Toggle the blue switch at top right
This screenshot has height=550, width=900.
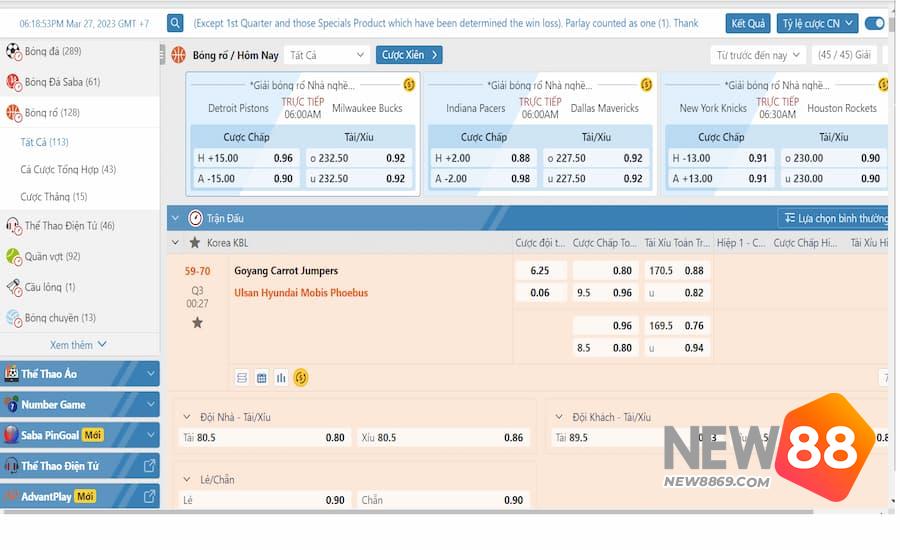874,23
